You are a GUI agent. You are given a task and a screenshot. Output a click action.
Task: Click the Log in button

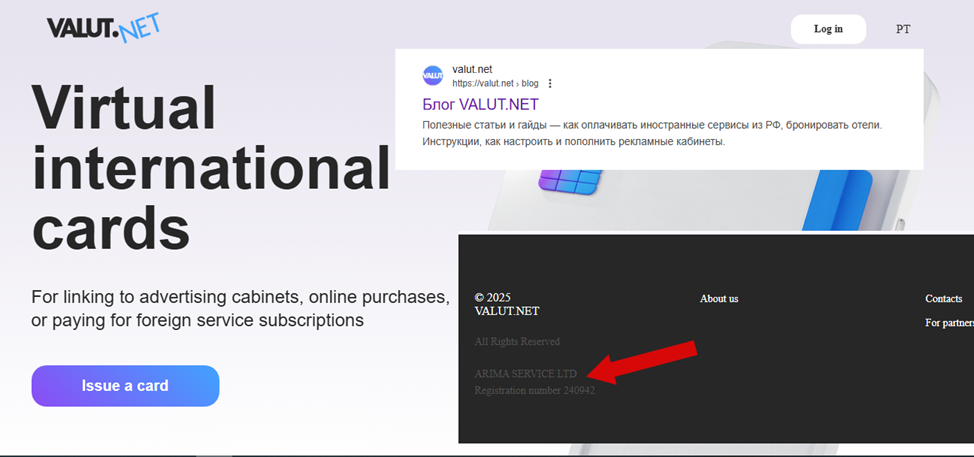click(828, 29)
